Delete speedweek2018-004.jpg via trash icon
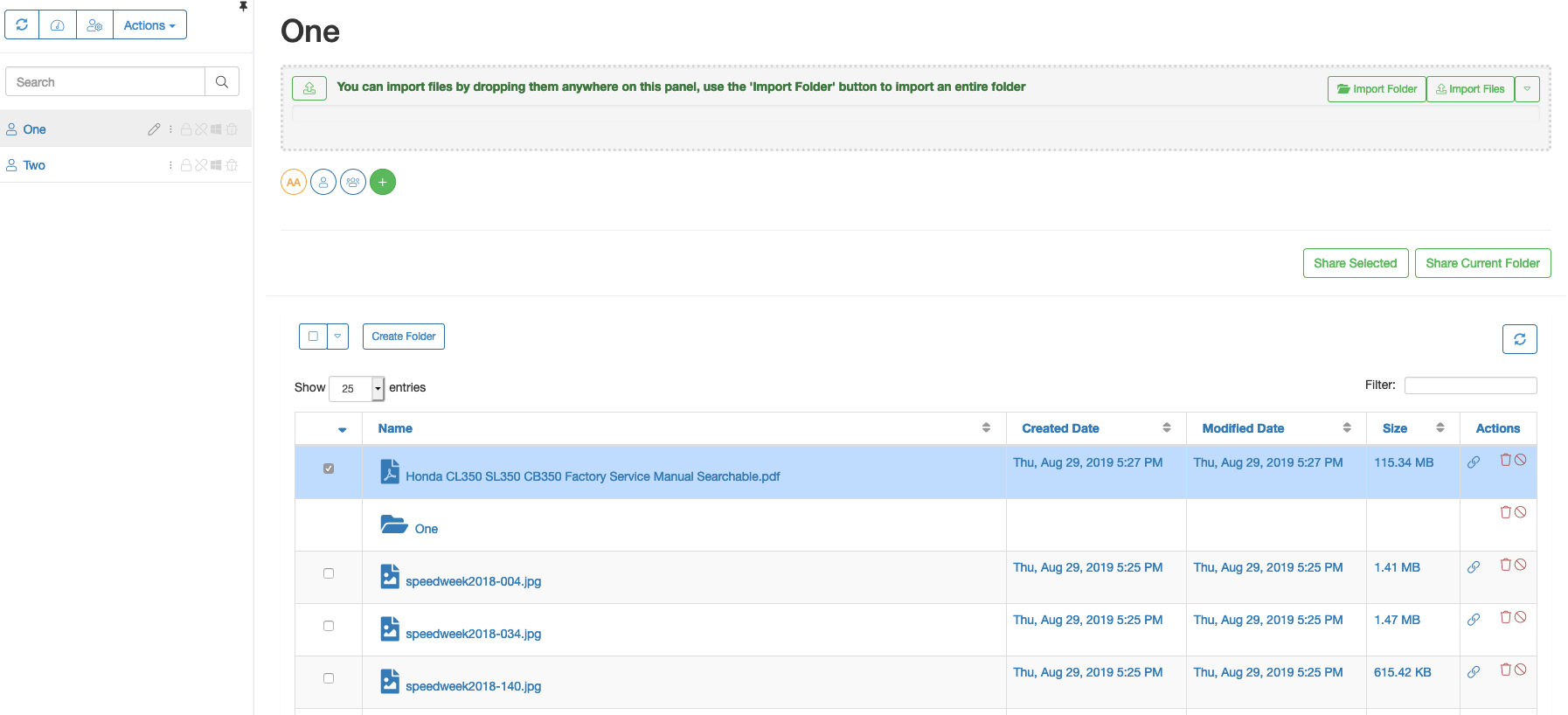Screen dimensions: 1568x715 pos(1506,565)
